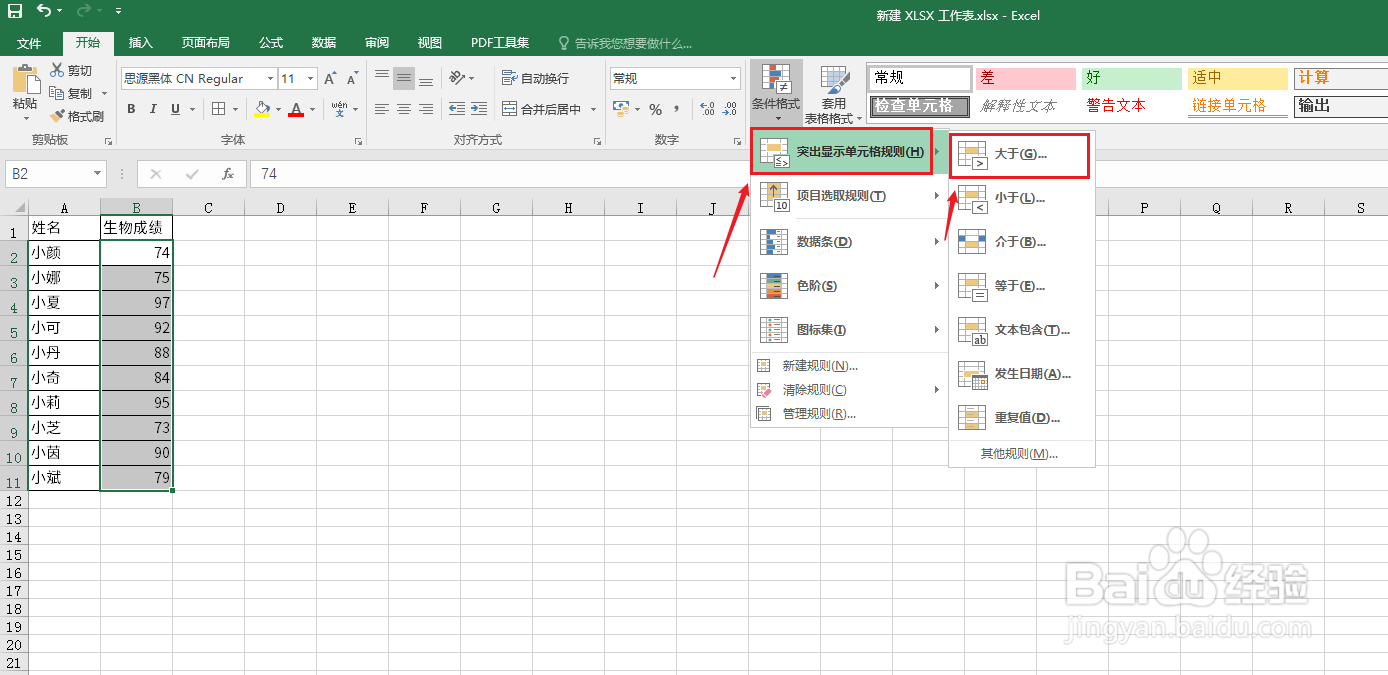Click the text orientation icon
Image resolution: width=1388 pixels, height=675 pixels.
(x=457, y=78)
